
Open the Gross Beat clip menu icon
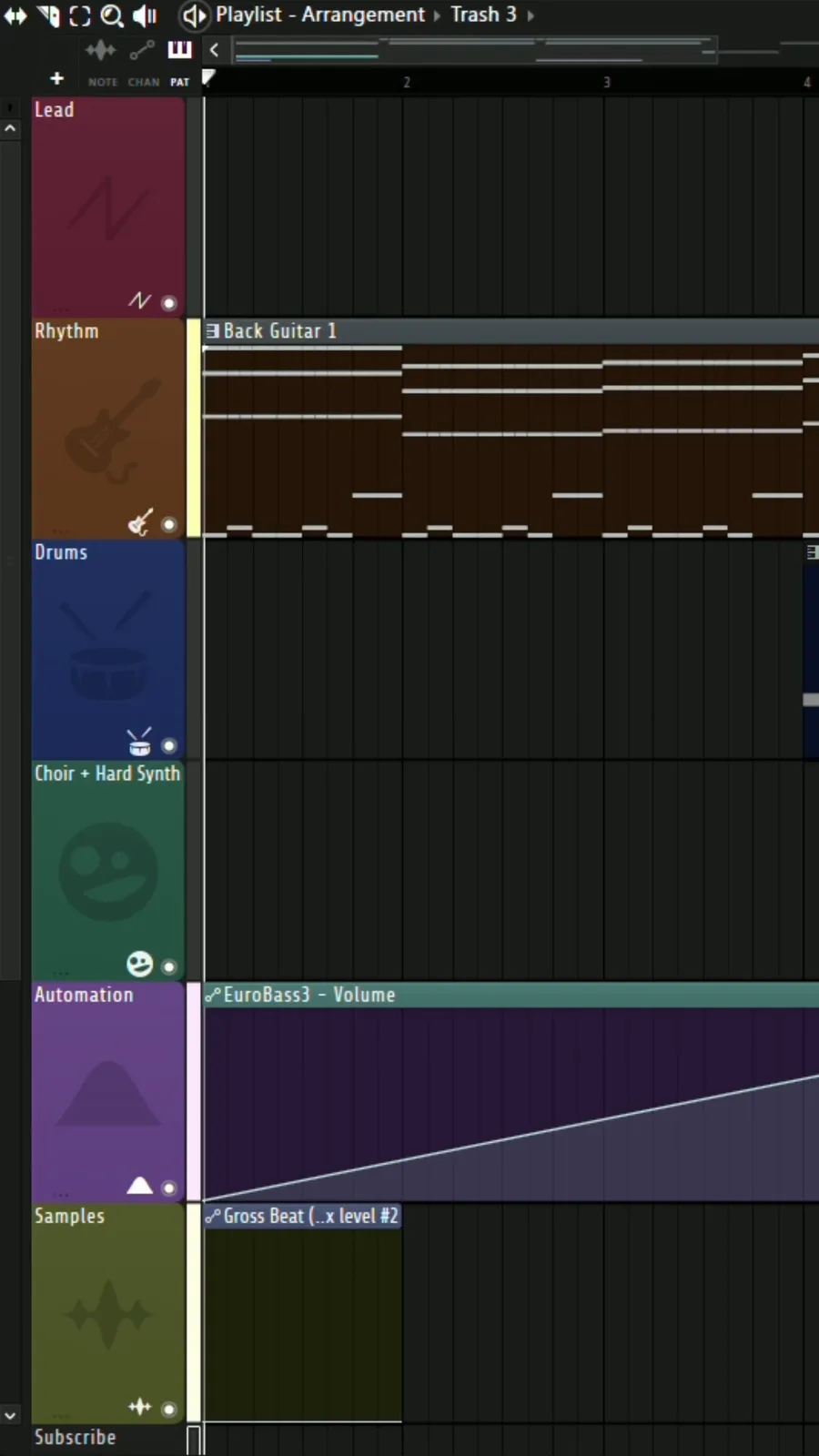tap(213, 1216)
